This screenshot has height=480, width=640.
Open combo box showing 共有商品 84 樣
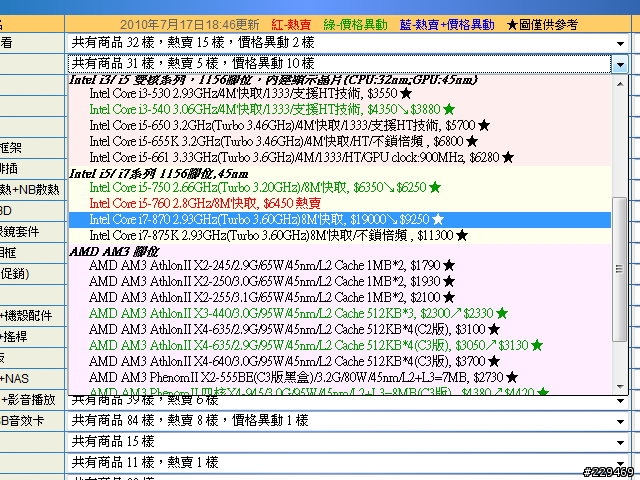347,421
